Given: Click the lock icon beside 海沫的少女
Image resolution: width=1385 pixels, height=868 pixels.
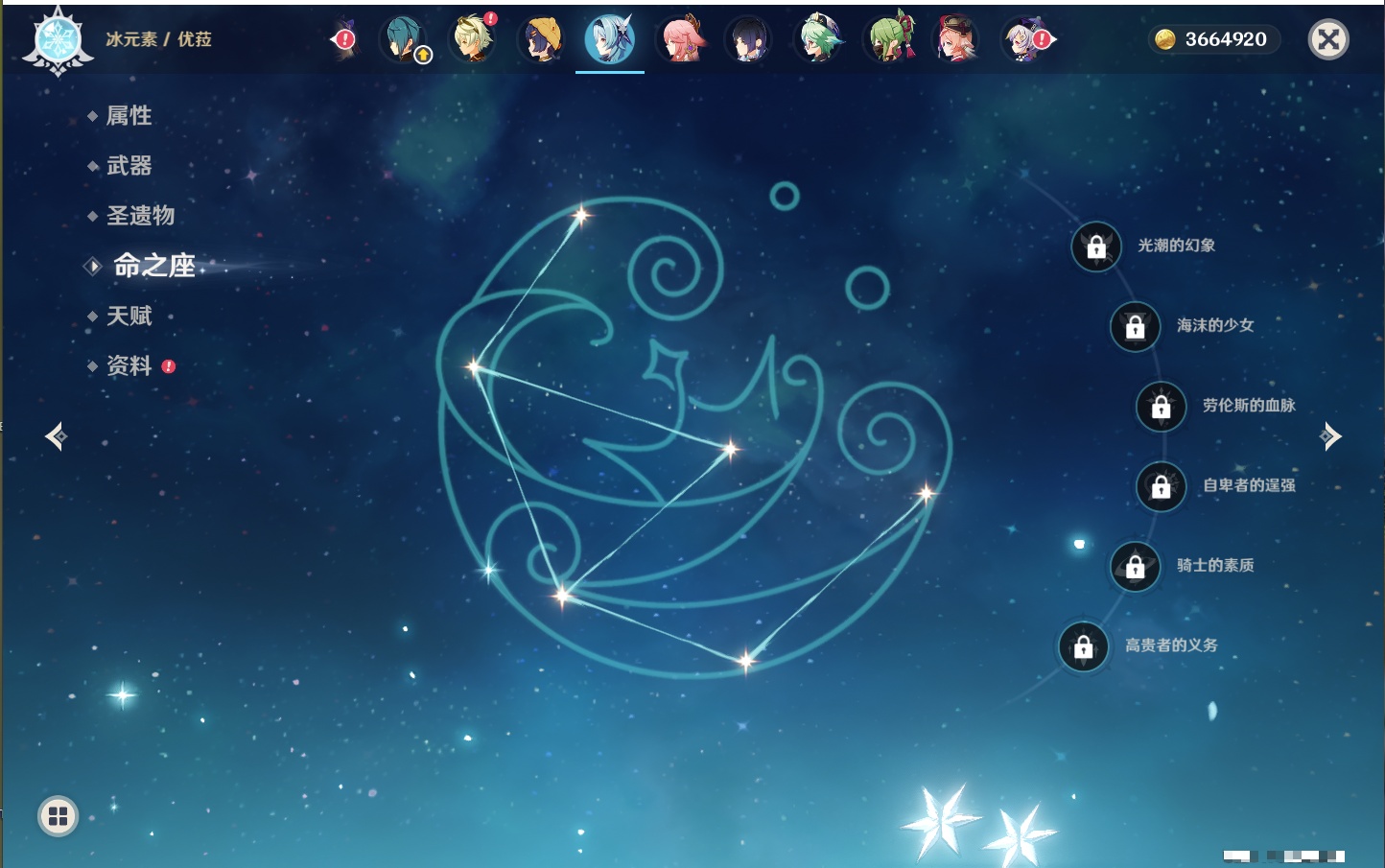Looking at the screenshot, I should pos(1136,326).
